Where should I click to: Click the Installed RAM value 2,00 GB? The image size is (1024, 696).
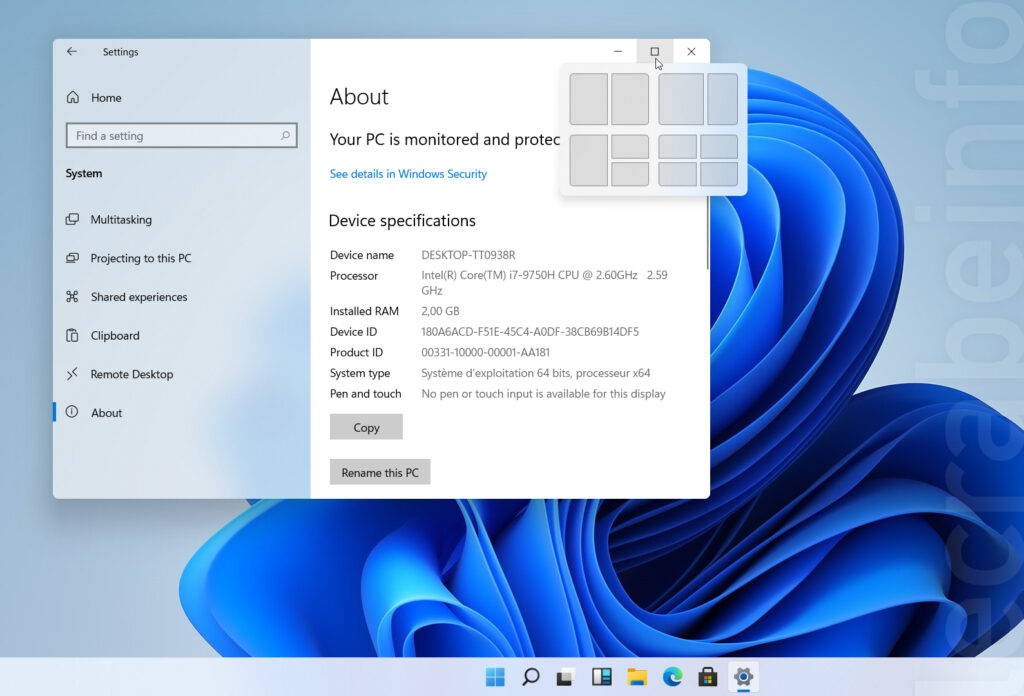[440, 311]
